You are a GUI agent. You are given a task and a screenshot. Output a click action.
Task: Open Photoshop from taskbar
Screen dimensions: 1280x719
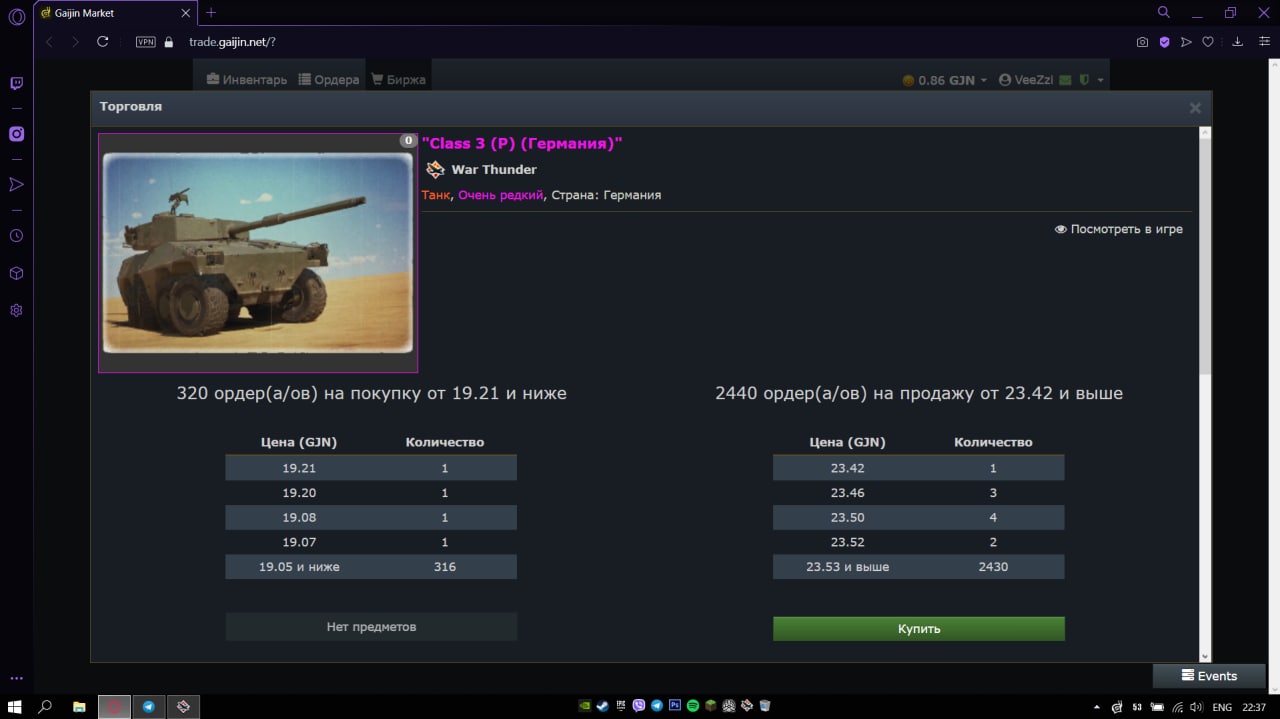click(675, 706)
